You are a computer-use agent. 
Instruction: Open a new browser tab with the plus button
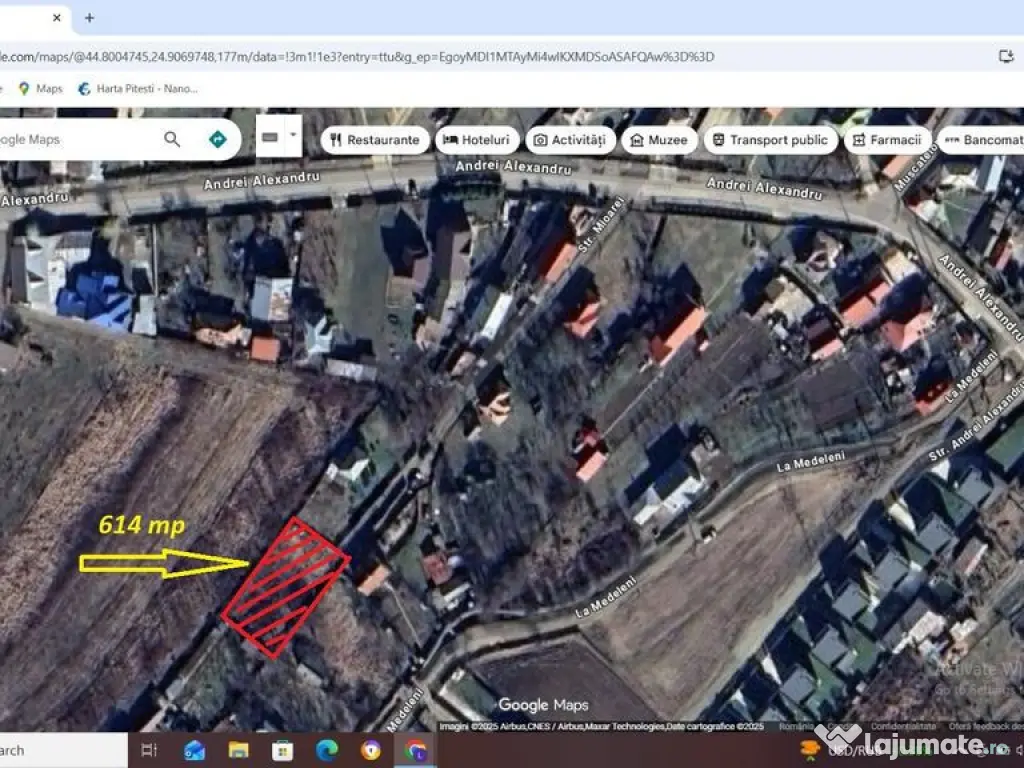pos(89,18)
